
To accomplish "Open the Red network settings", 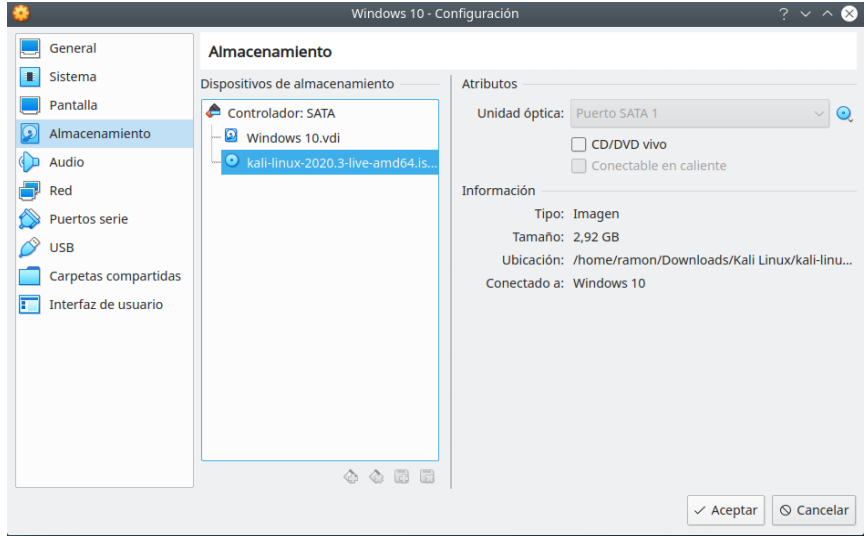I will [61, 191].
